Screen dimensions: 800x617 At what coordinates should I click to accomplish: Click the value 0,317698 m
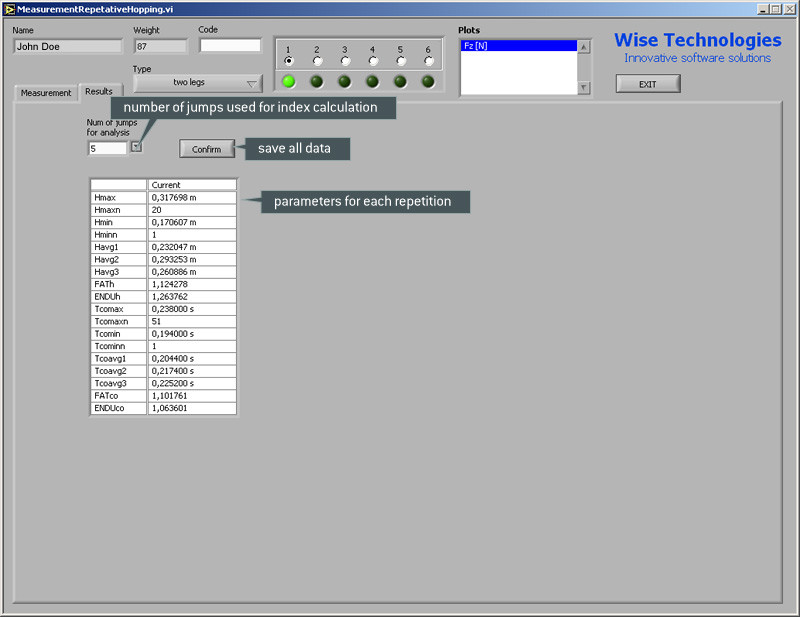click(192, 198)
